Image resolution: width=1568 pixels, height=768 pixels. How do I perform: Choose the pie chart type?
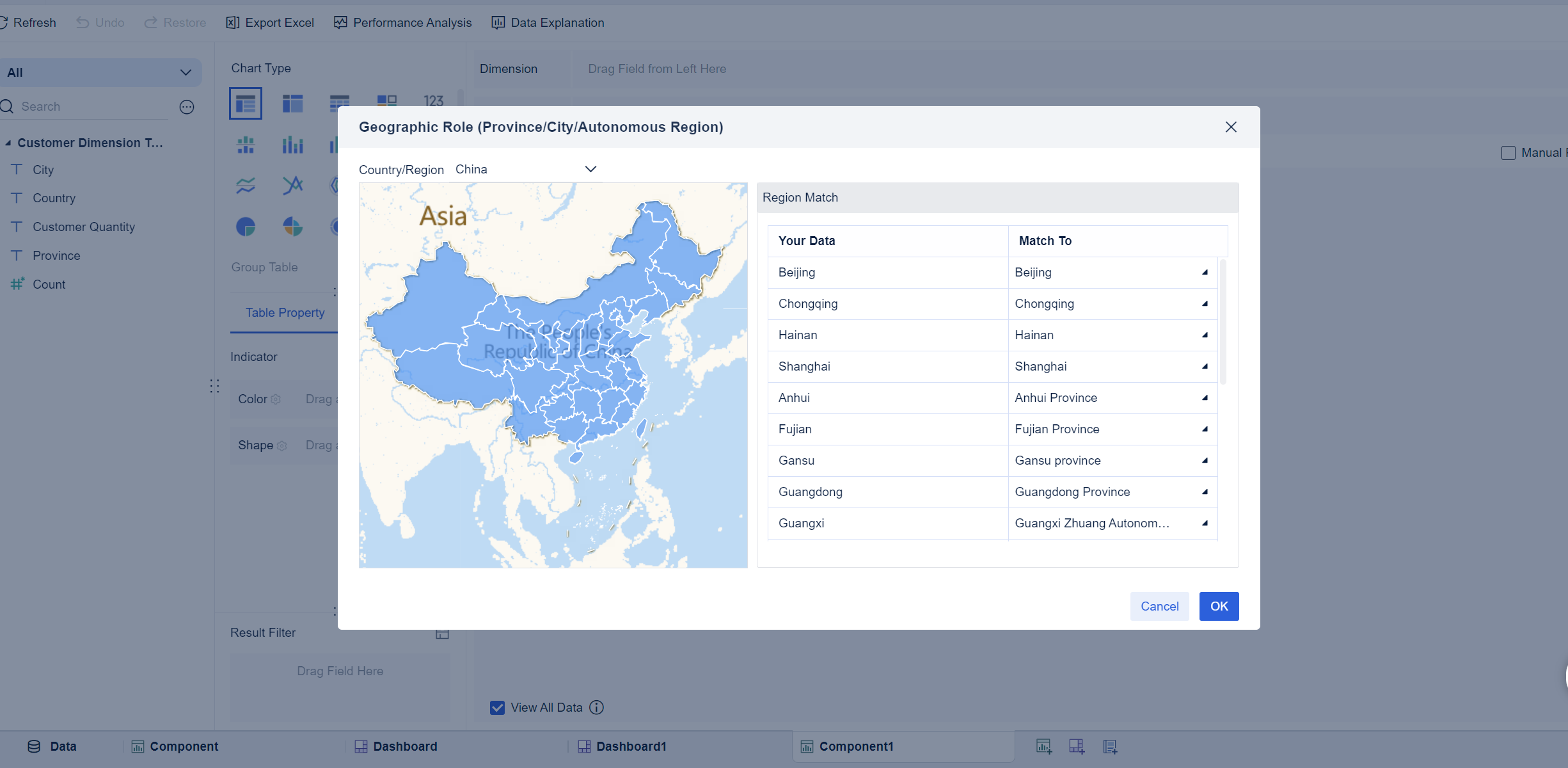coord(245,226)
